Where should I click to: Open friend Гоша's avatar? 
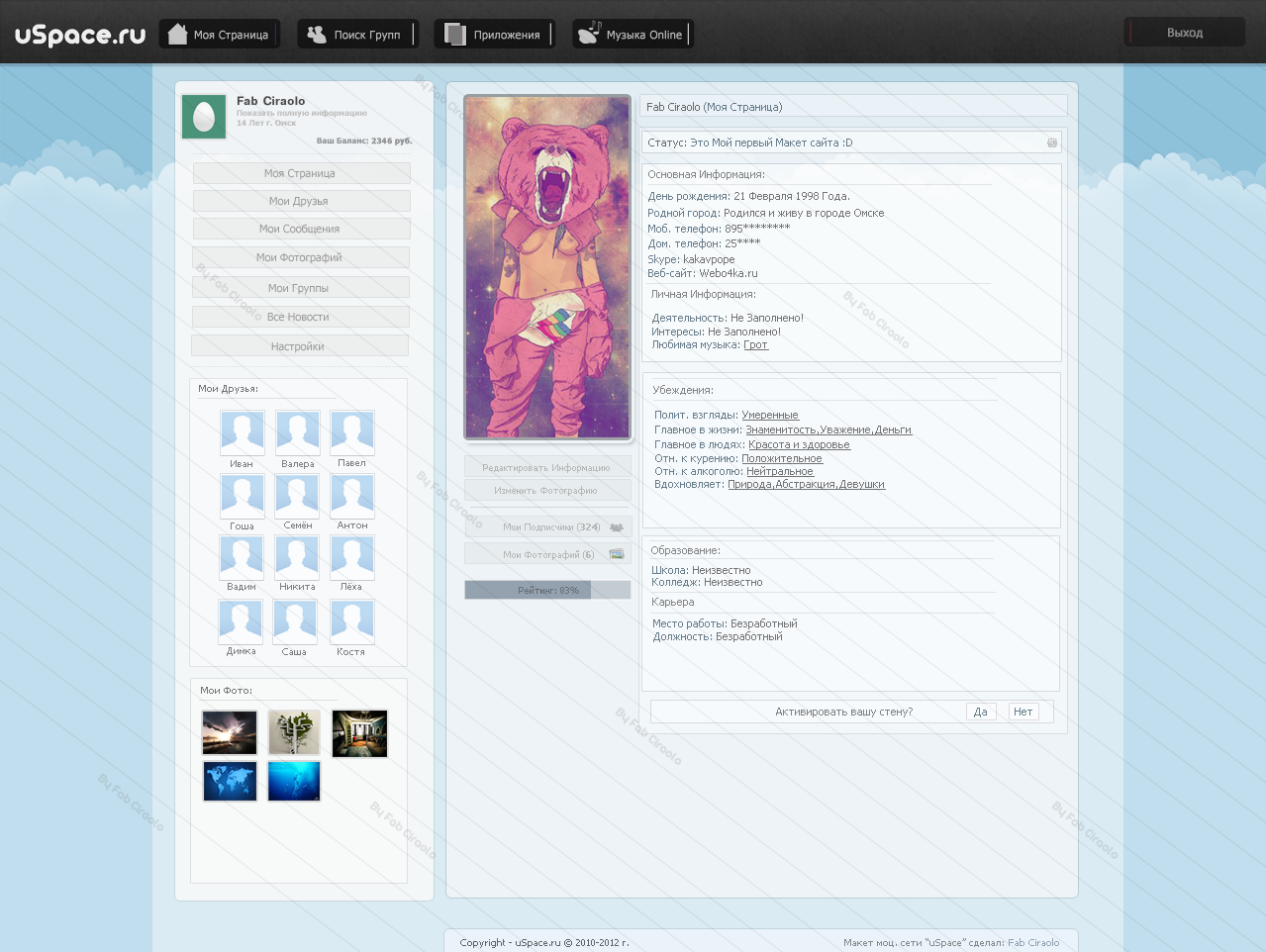(x=243, y=496)
